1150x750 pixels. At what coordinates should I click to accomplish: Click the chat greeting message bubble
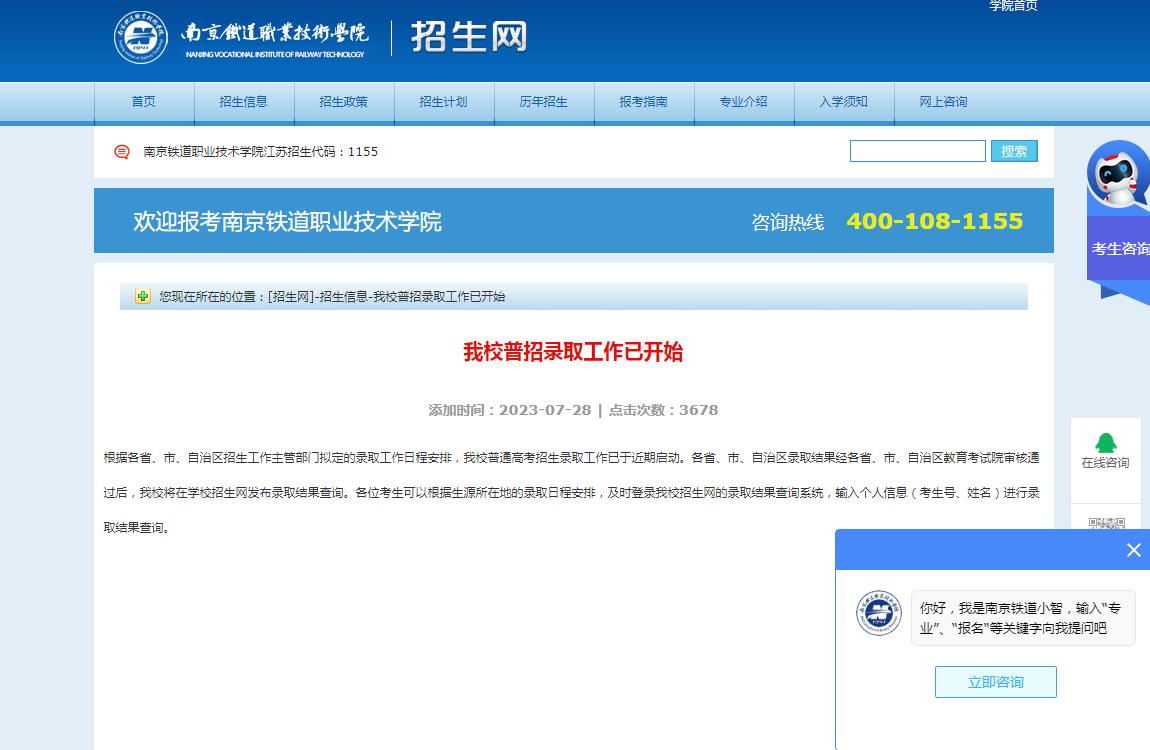1022,618
